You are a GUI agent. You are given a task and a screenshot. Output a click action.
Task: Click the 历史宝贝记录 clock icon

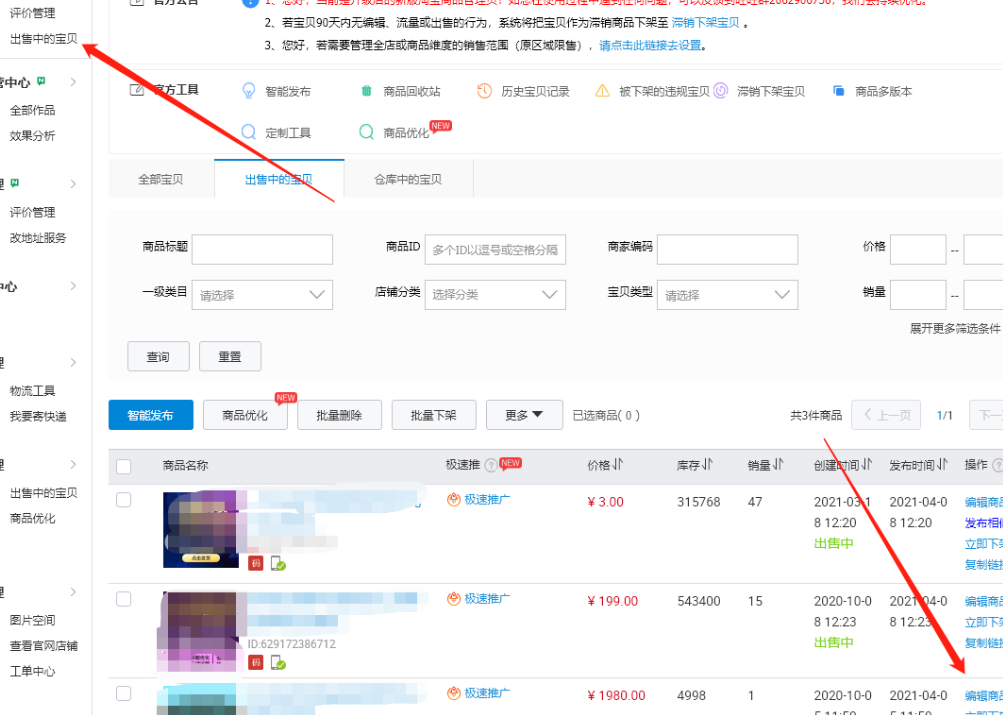click(x=484, y=91)
